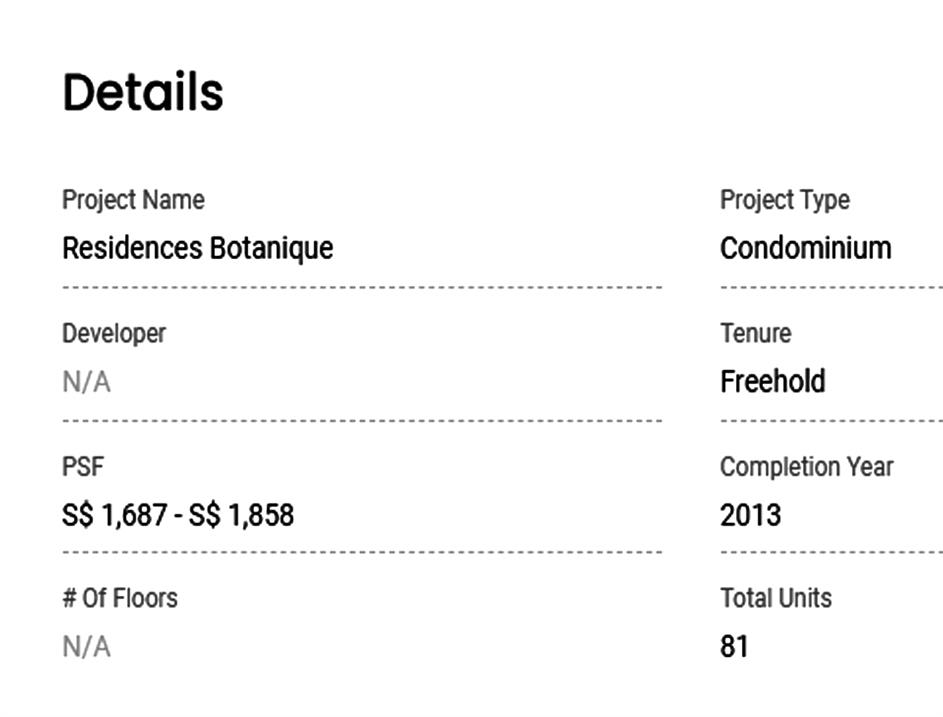Viewport: 943px width, 717px height.
Task: Click the Details section heading
Action: (x=143, y=92)
